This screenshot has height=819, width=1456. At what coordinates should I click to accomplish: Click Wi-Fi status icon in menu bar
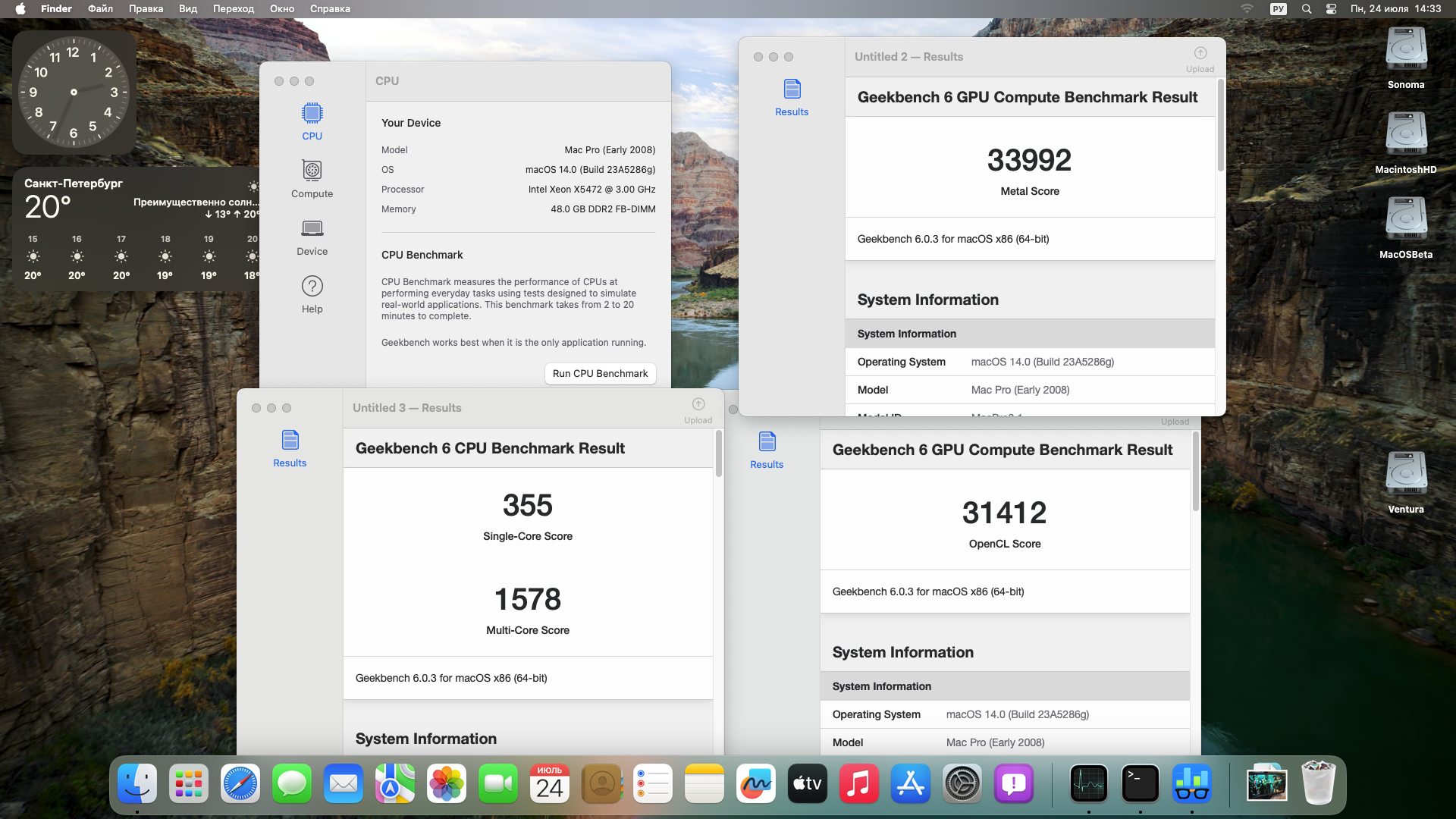pos(1247,9)
